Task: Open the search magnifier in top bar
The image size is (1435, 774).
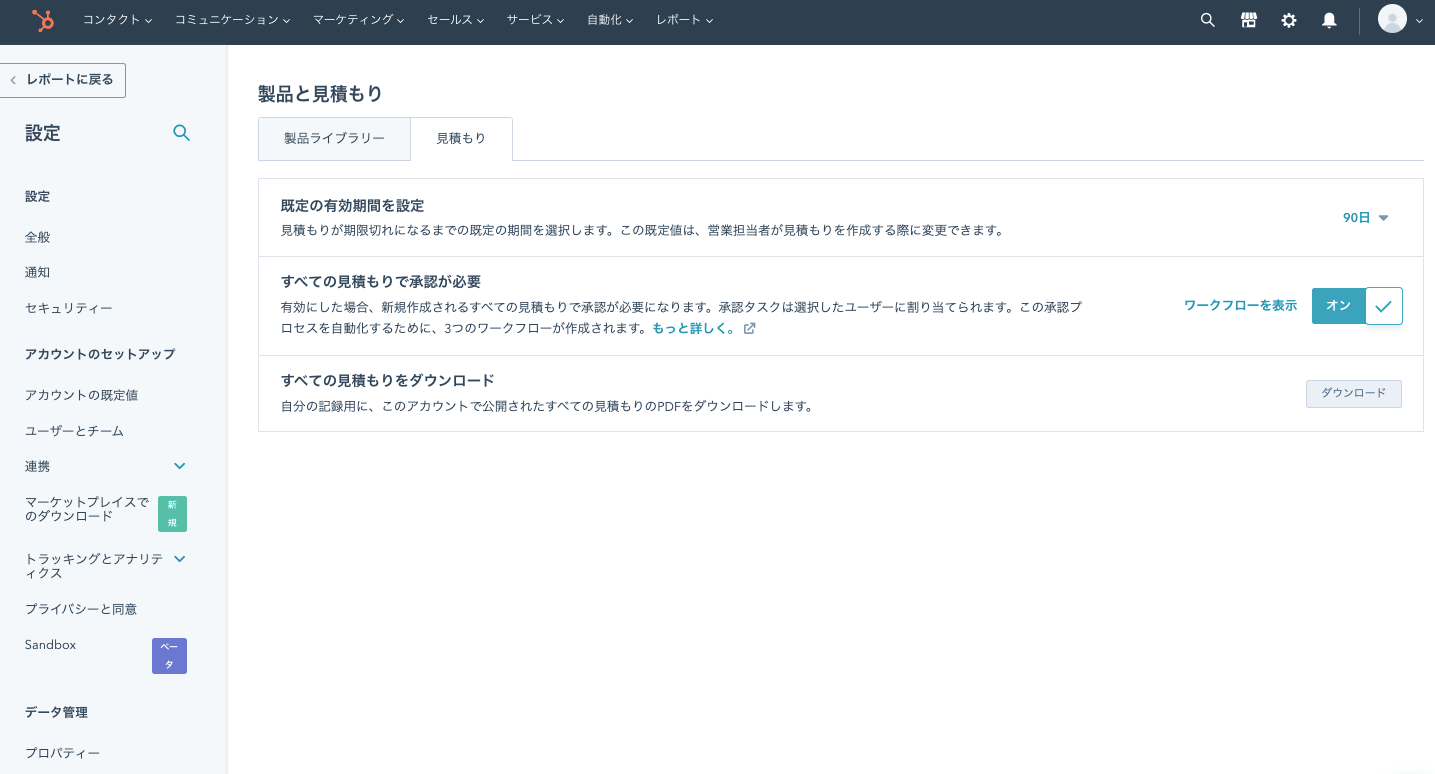Action: click(x=1208, y=20)
